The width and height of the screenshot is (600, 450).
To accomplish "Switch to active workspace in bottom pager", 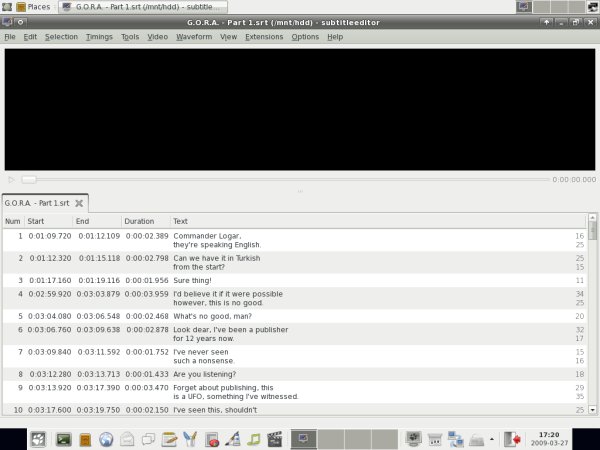I will (x=303, y=439).
